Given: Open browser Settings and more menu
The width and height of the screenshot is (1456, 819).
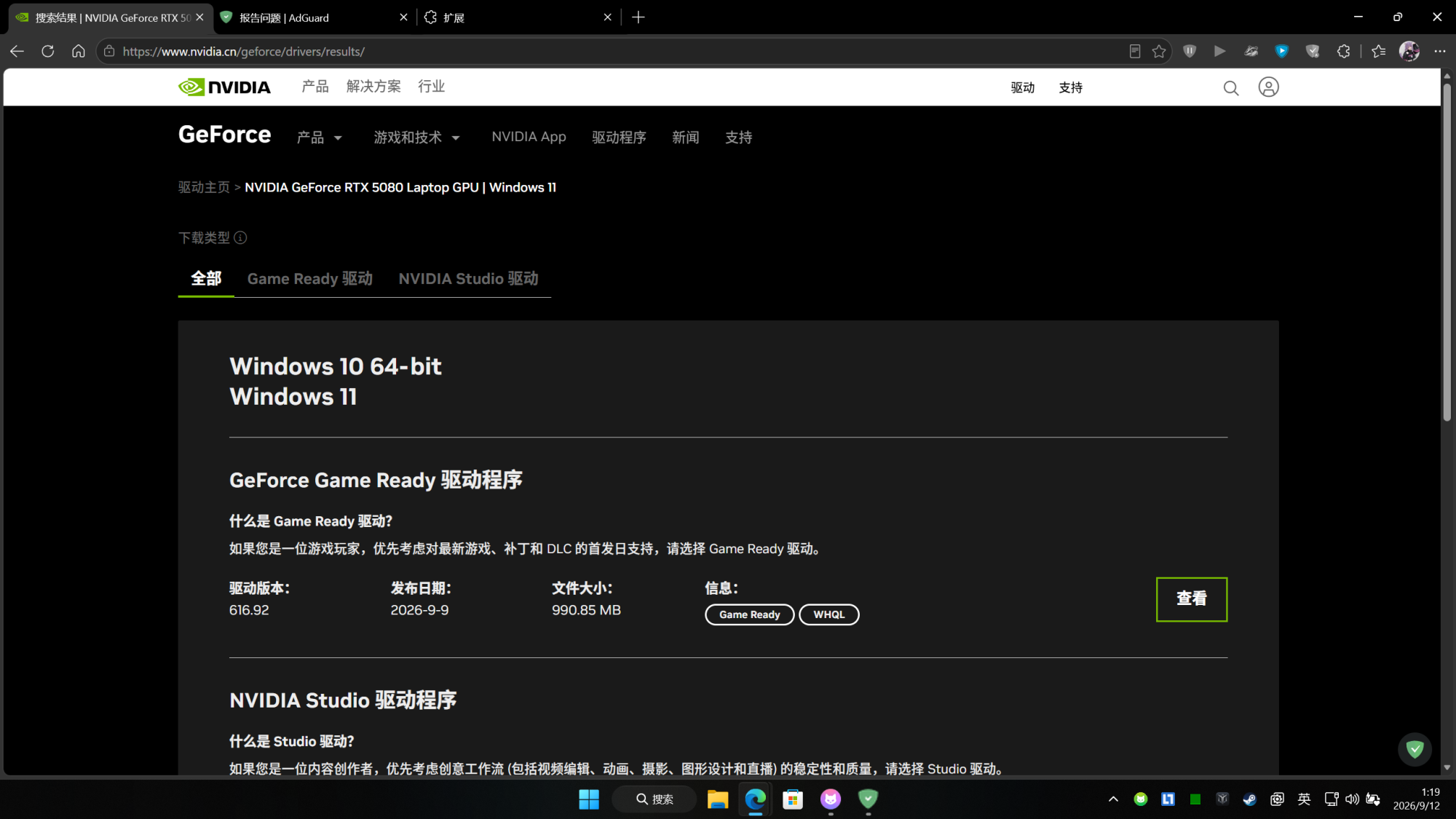Looking at the screenshot, I should click(1440, 51).
